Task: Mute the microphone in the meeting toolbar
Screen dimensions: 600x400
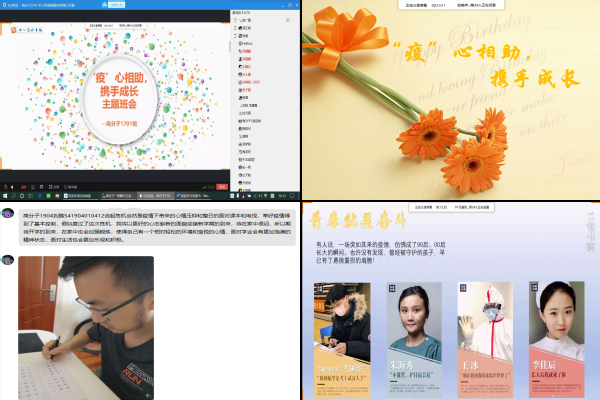Action: coord(7,185)
